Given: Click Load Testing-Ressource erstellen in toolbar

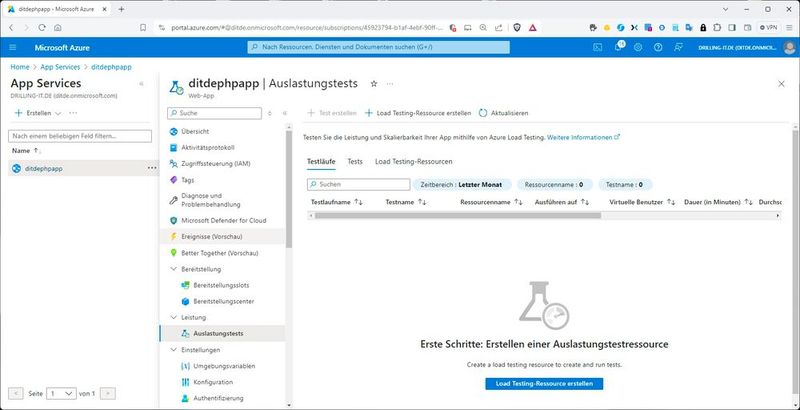Looking at the screenshot, I should coord(418,113).
